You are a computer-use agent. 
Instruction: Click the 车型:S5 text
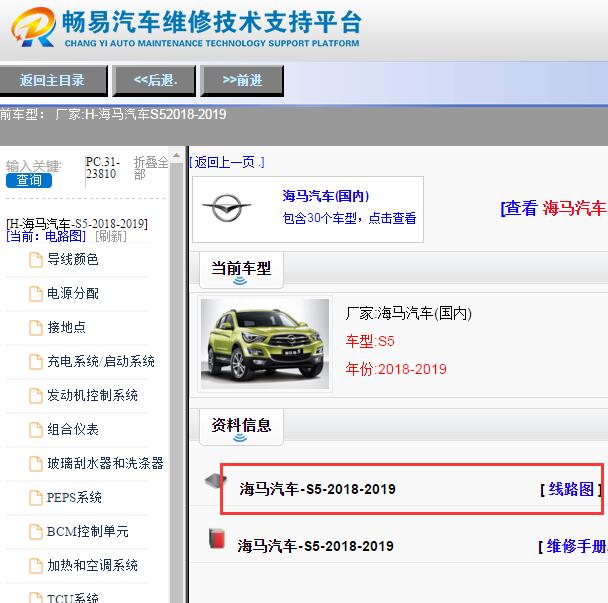pyautogui.click(x=370, y=341)
